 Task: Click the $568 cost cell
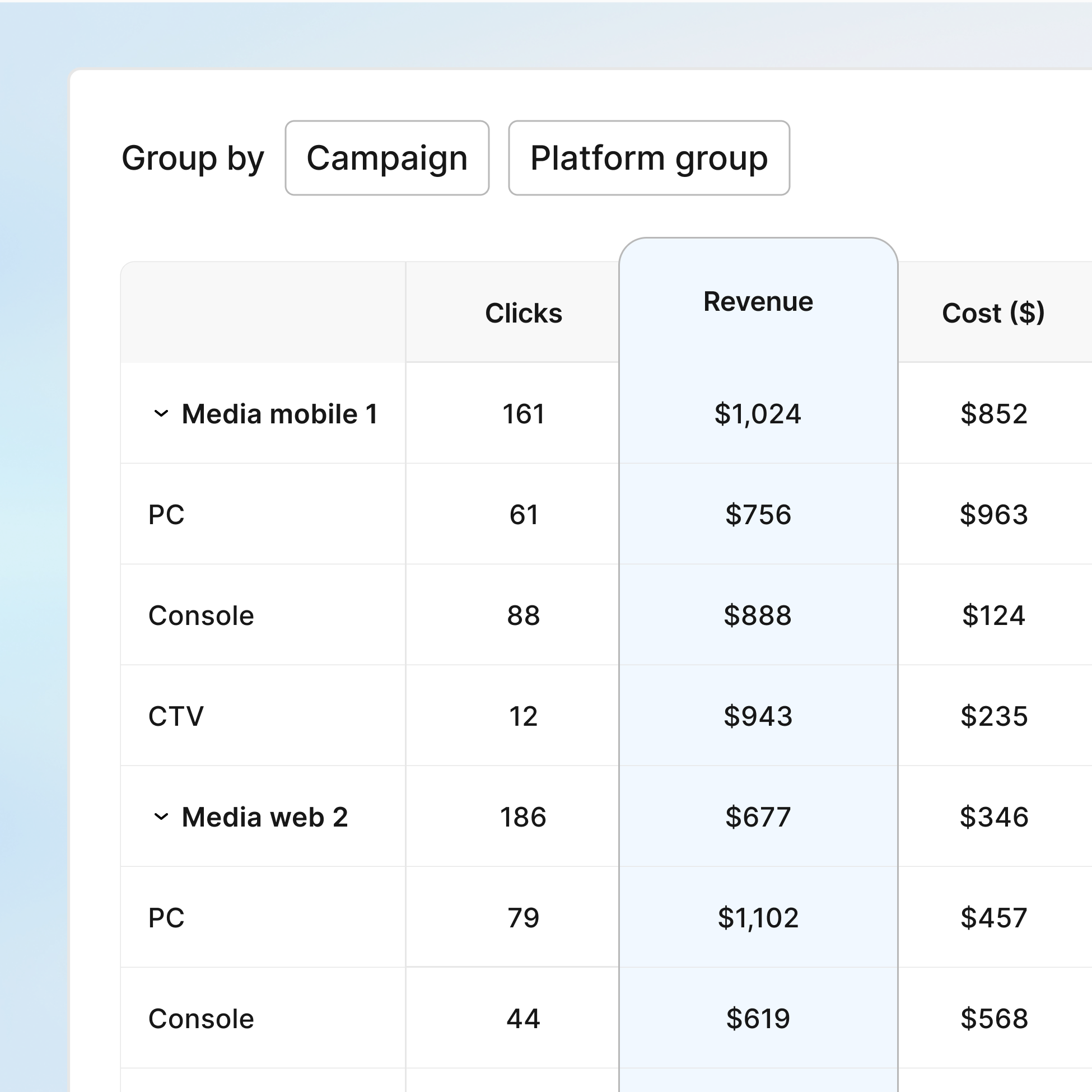[993, 1019]
